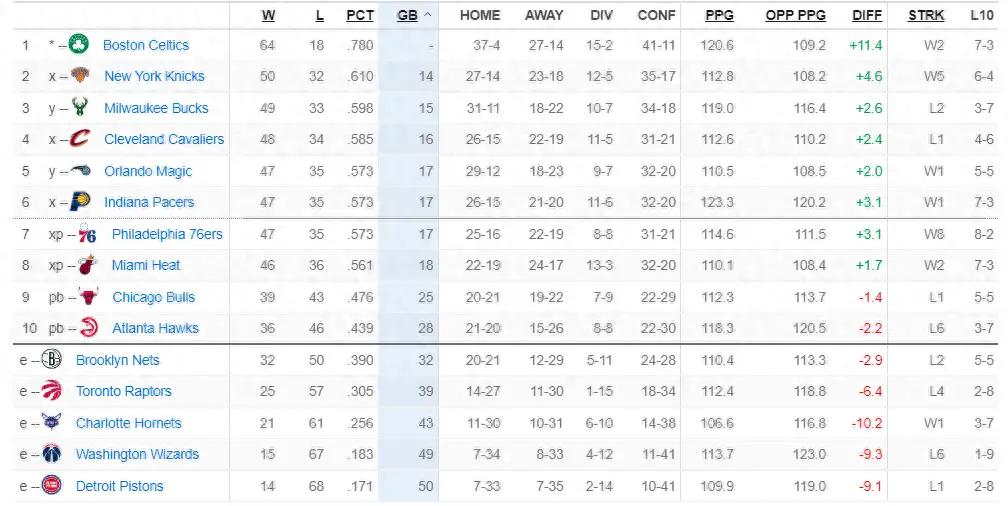Viewport: 1008px width, 506px height.
Task: Click the Brooklyn Nets logo icon
Action: [x=51, y=359]
